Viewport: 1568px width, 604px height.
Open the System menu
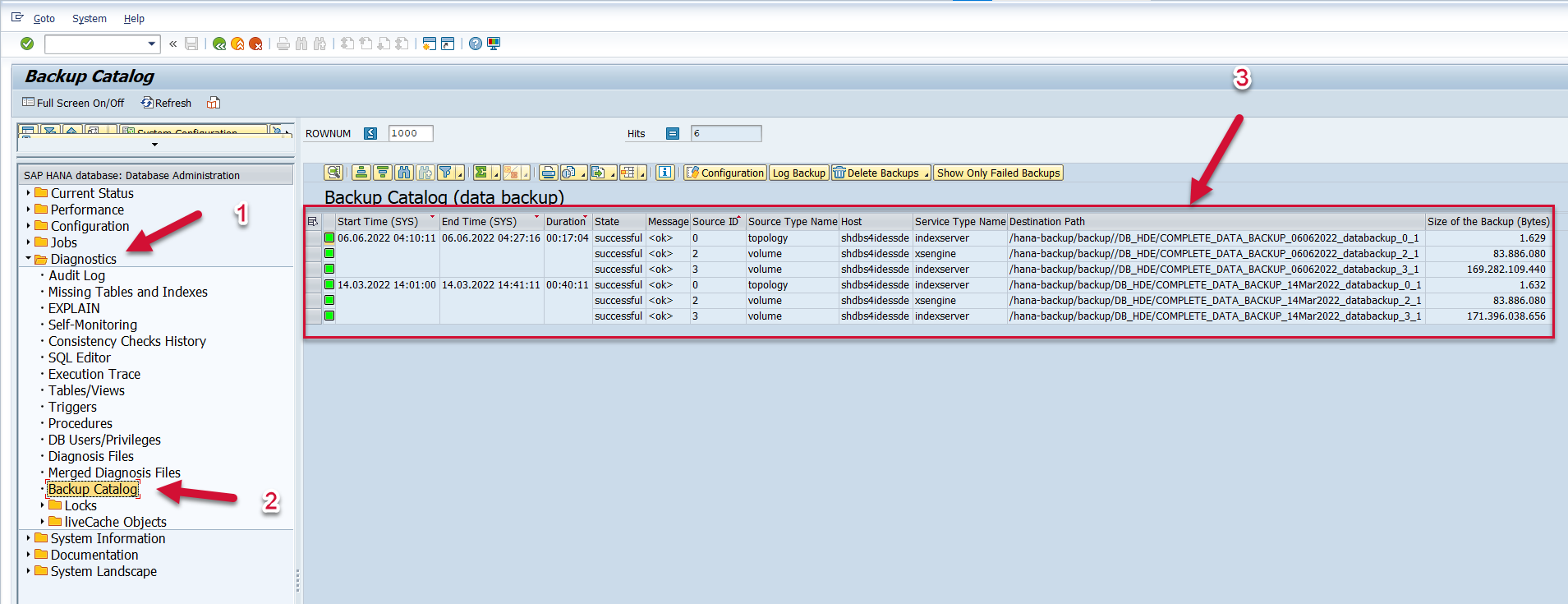click(x=89, y=18)
